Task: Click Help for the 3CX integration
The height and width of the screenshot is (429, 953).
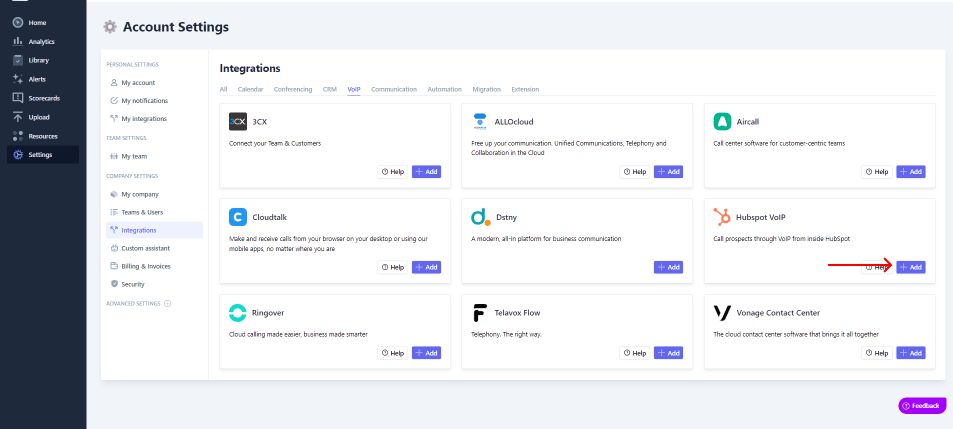Action: point(392,172)
